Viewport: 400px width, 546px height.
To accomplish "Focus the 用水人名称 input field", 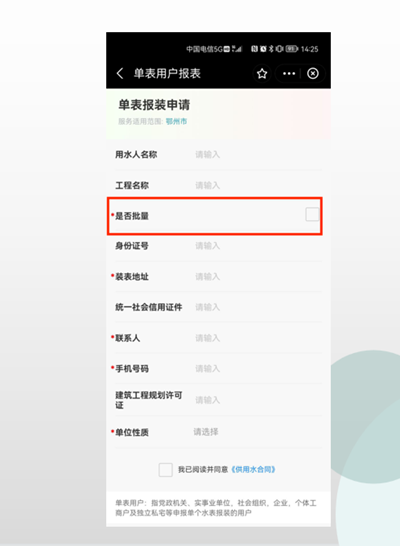I will [258, 154].
